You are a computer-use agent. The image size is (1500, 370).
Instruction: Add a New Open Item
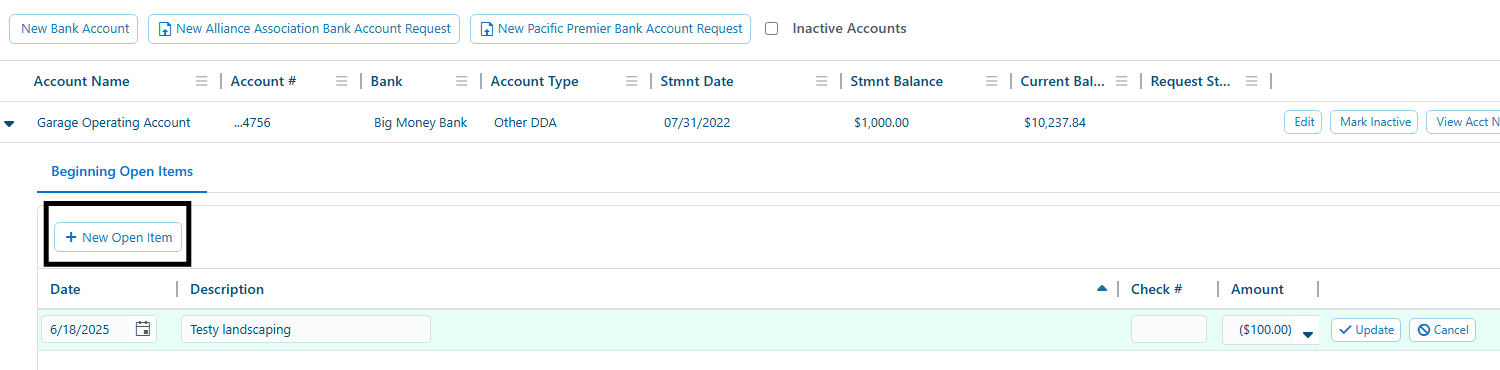(118, 237)
